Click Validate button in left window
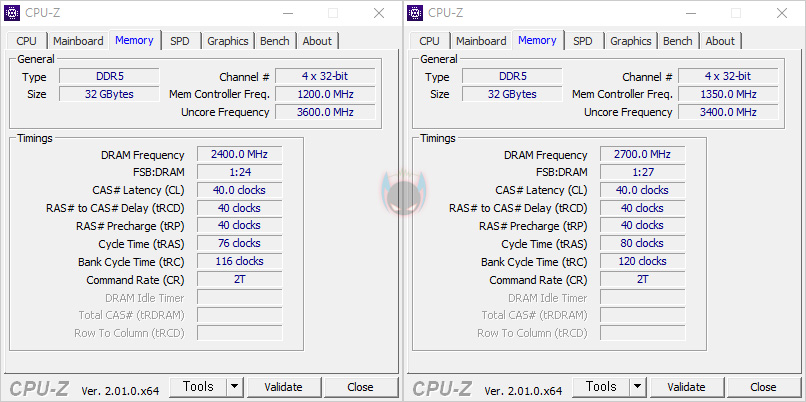806x402 pixels. coord(284,387)
